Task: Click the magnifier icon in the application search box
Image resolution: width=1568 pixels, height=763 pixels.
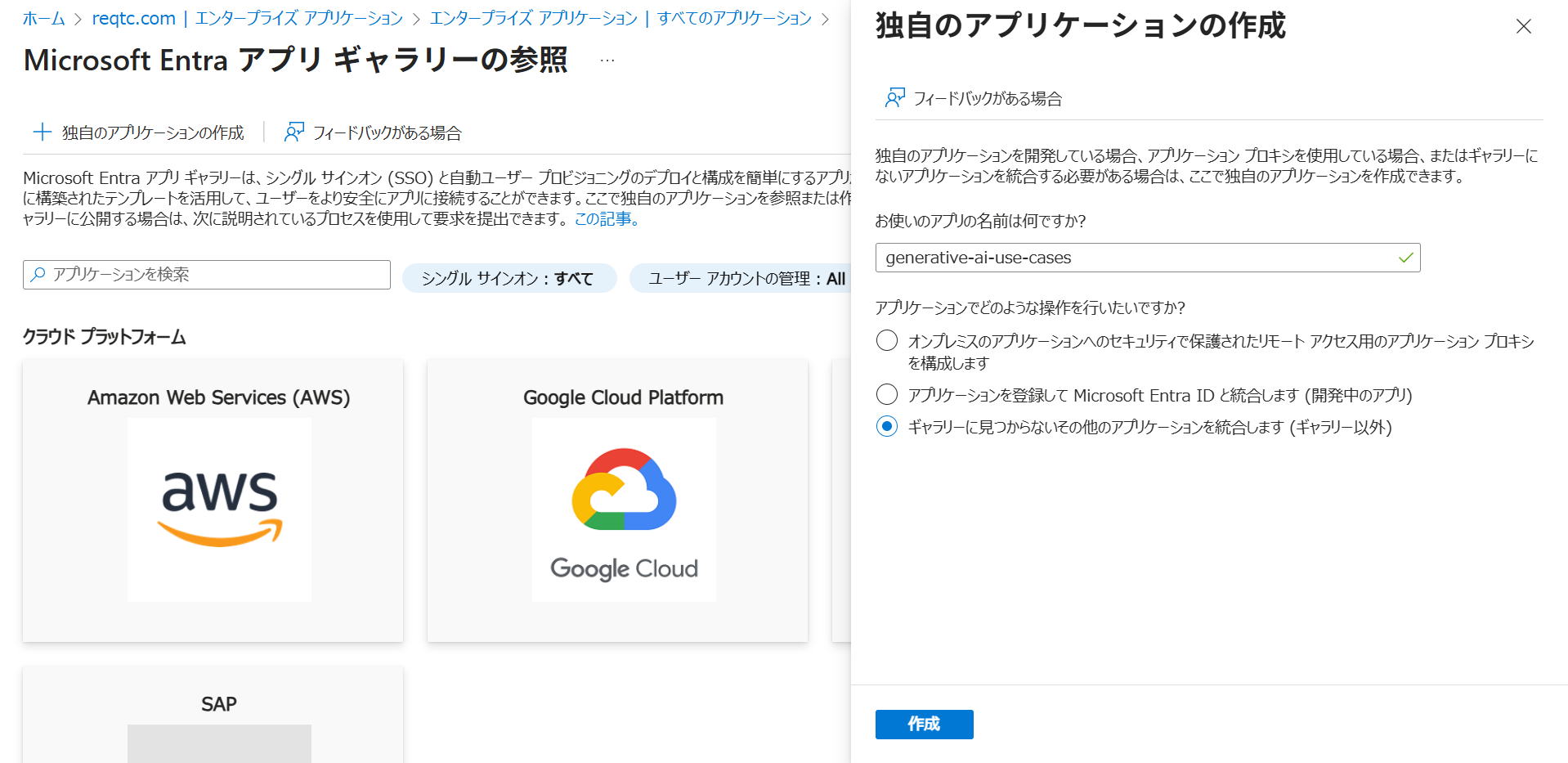Action: 38,275
